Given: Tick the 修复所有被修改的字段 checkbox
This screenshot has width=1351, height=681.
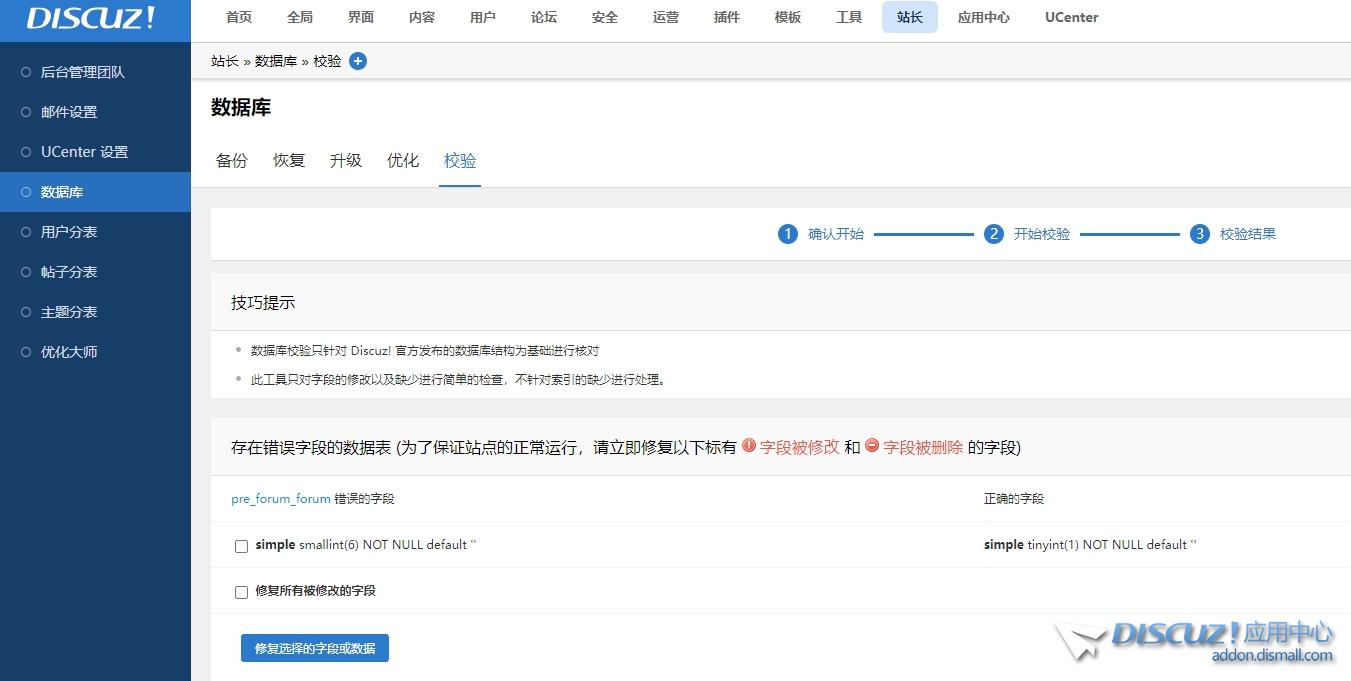Looking at the screenshot, I should (241, 592).
